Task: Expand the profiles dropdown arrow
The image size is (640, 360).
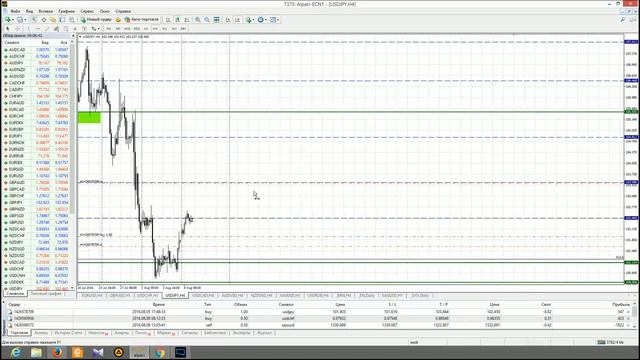Action: pyautogui.click(x=25, y=20)
